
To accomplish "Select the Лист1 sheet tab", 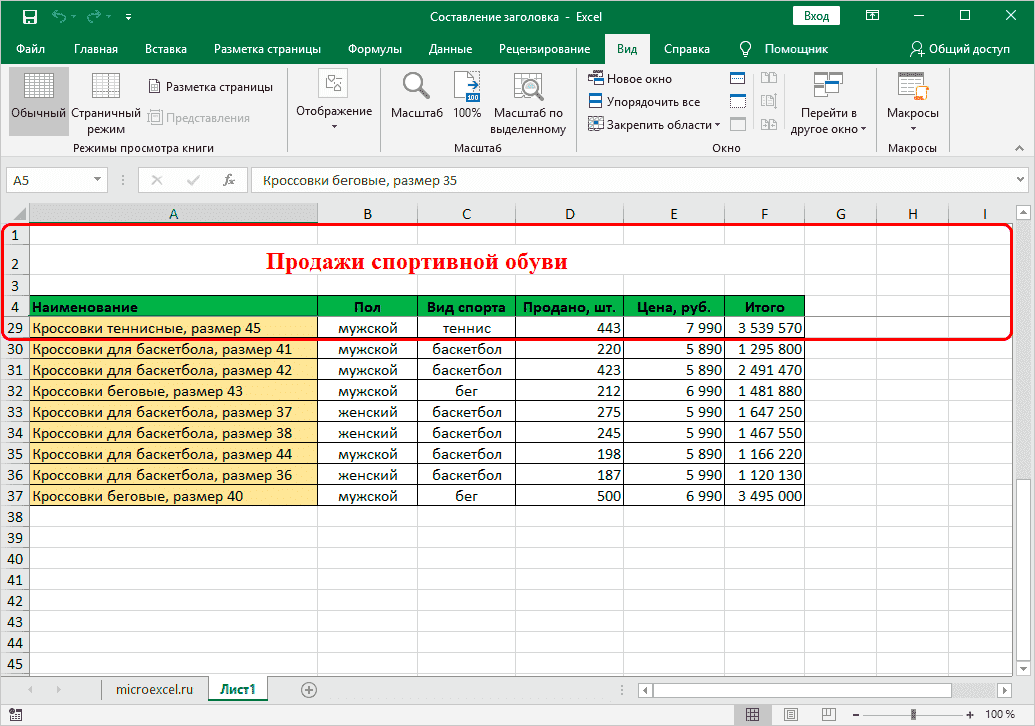I will coord(237,689).
